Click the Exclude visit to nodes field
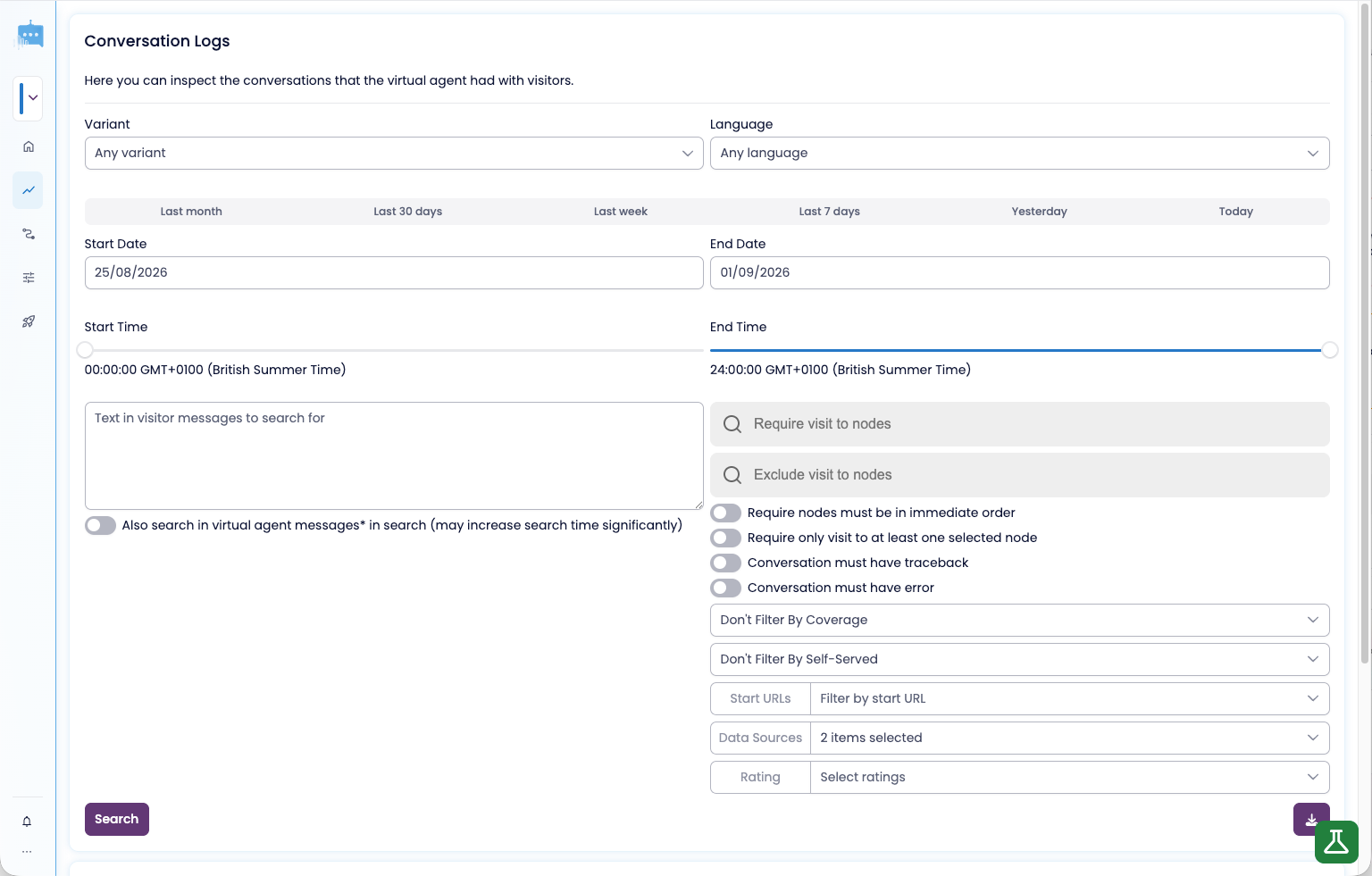 click(1019, 475)
